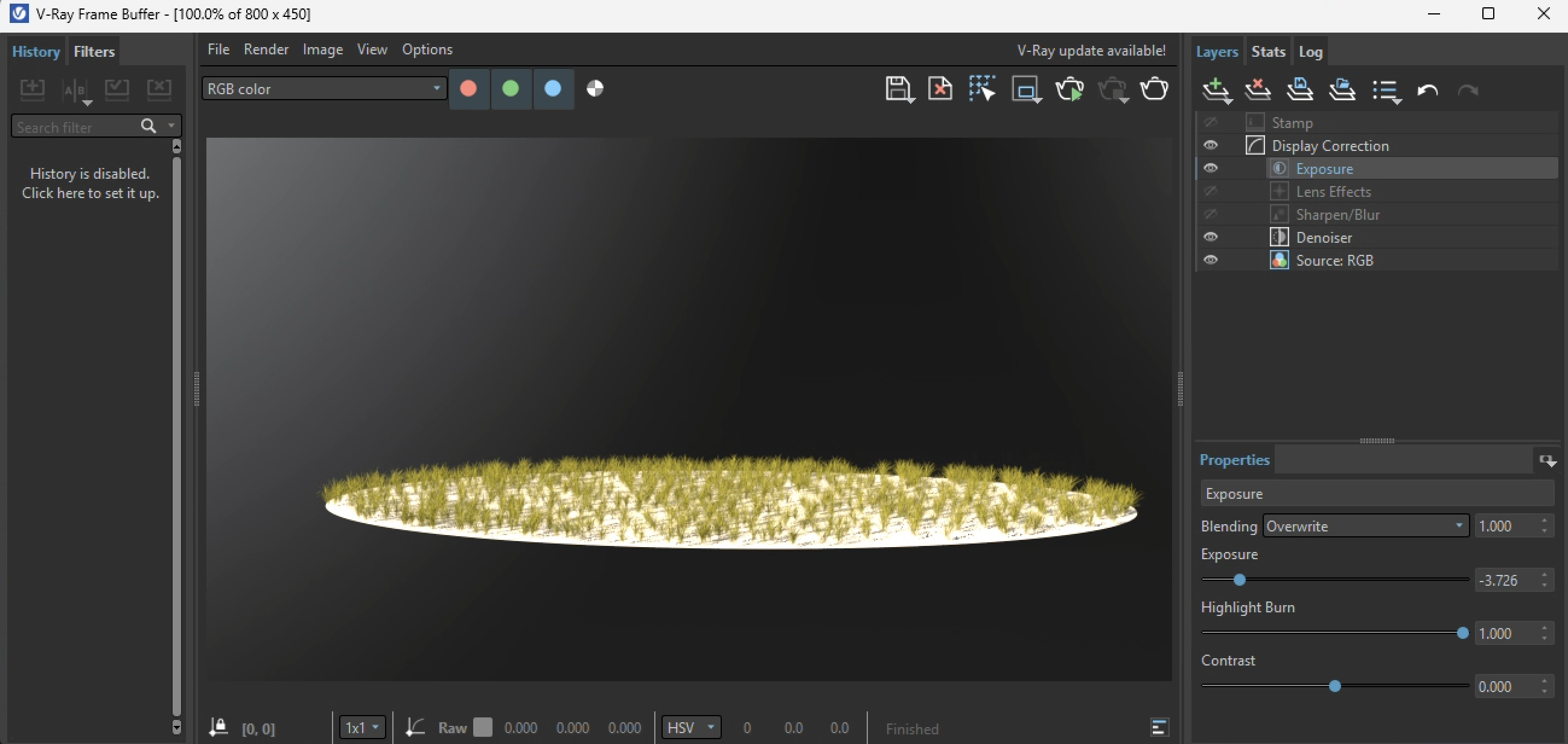1568x744 pixels.
Task: Start interactive render with teapot play icon
Action: 1069,89
